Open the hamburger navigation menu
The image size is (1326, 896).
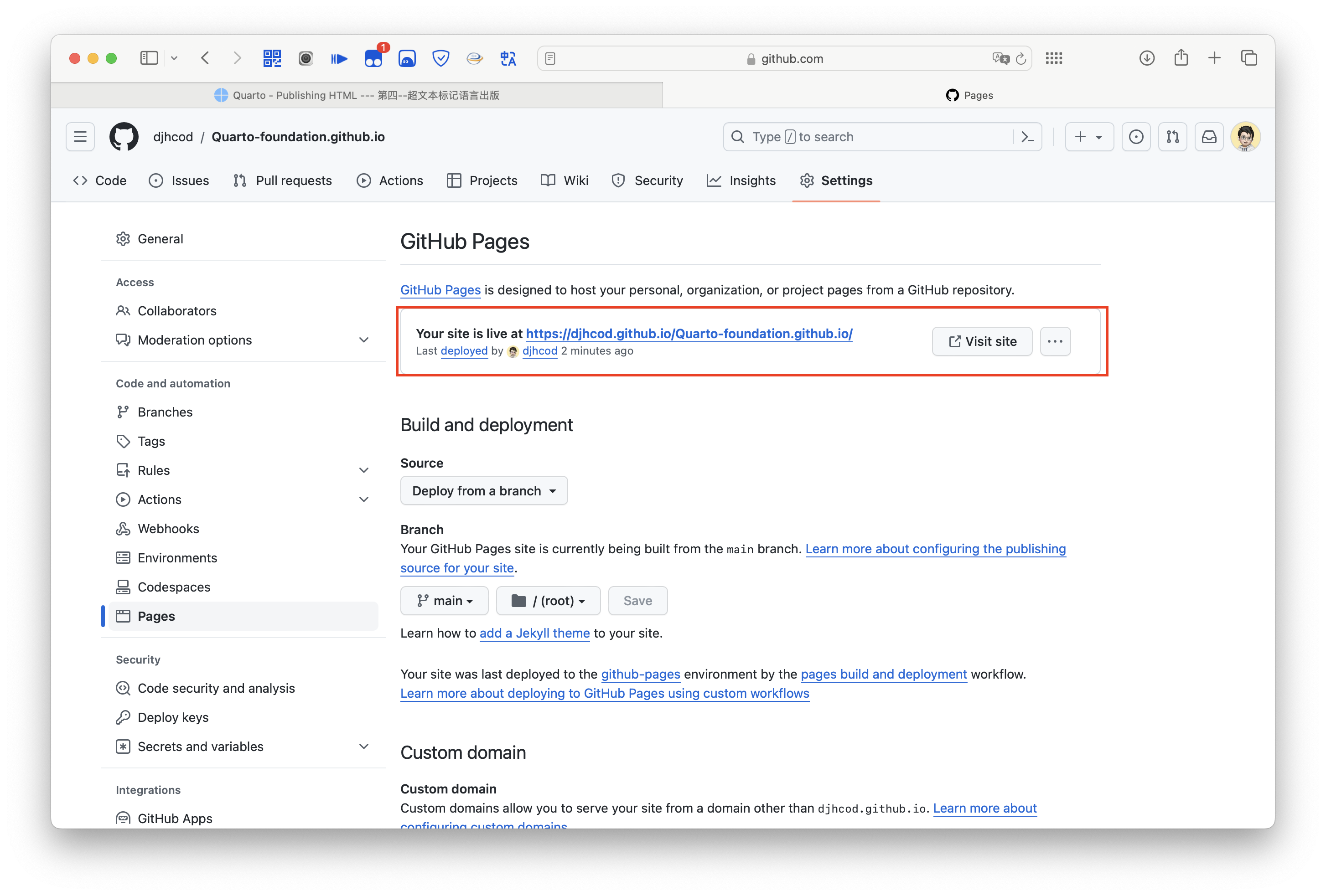[80, 137]
